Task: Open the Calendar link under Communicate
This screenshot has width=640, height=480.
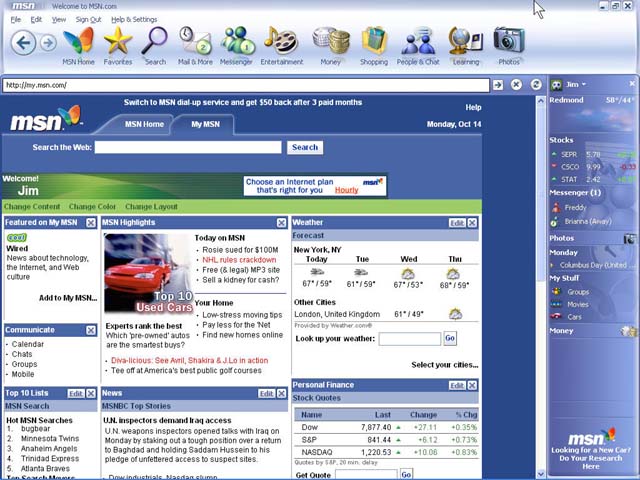Action: pos(28,344)
